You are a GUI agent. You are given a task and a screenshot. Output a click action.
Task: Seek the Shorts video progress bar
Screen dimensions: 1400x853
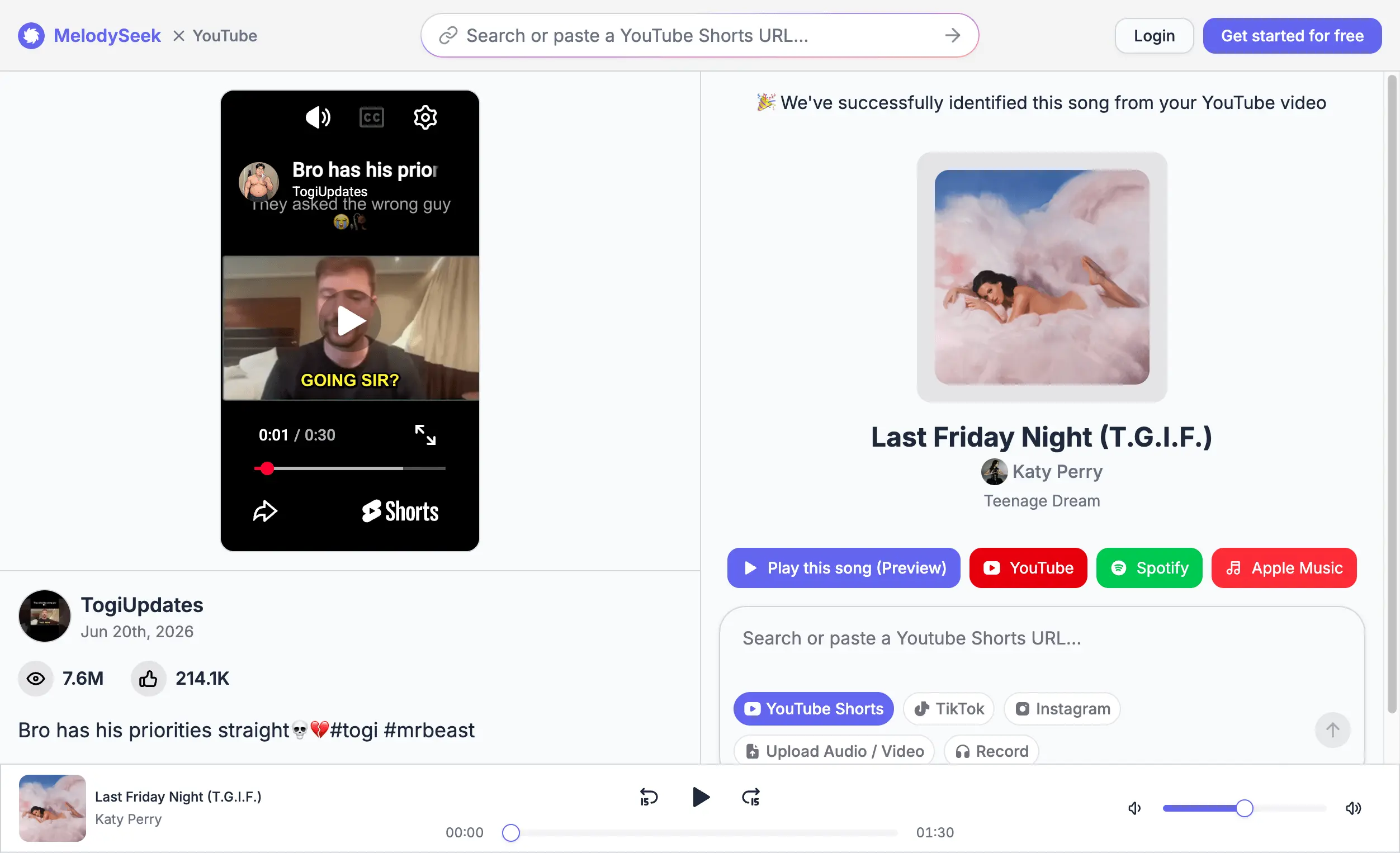pos(350,468)
